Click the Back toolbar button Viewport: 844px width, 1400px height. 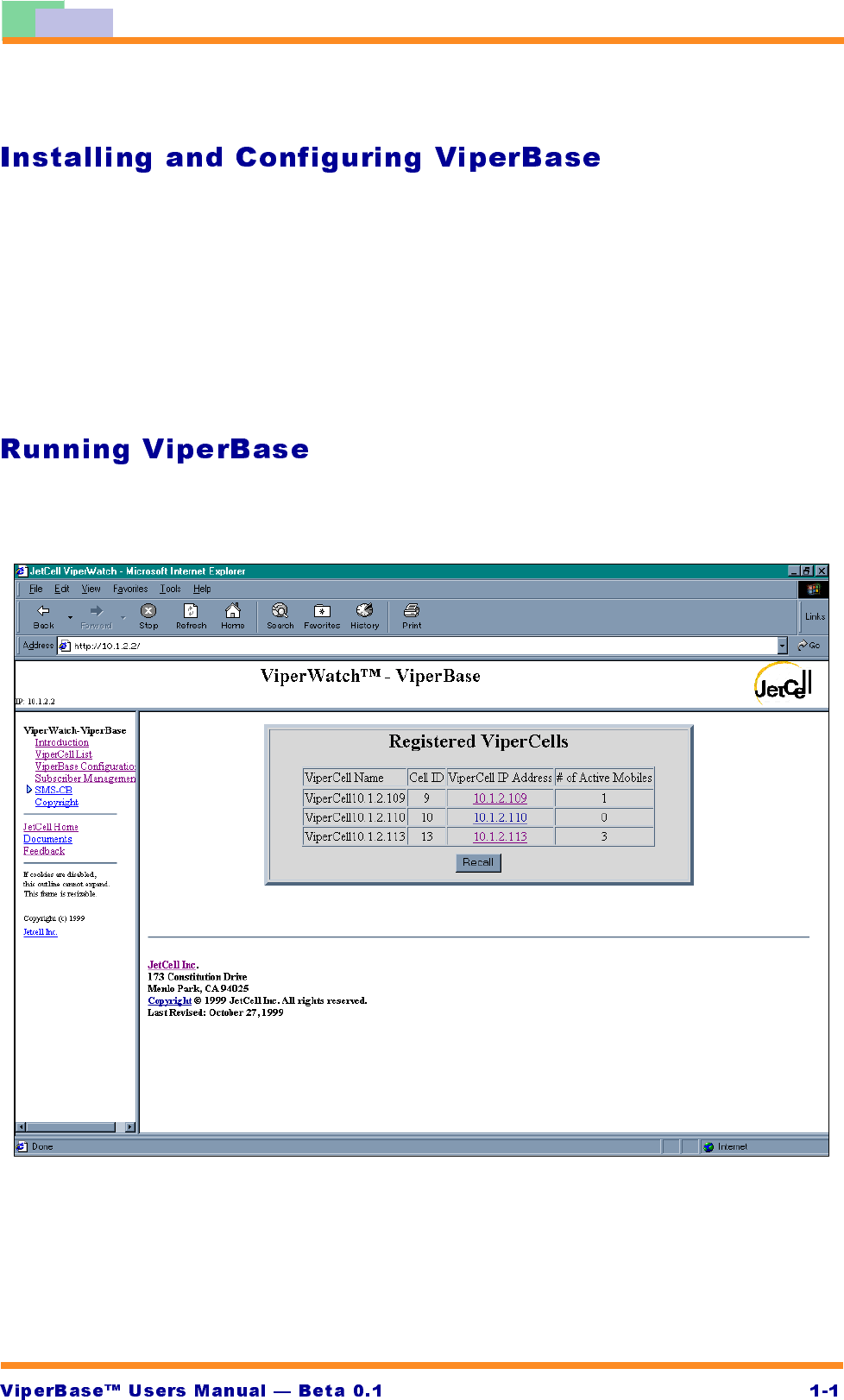43,616
